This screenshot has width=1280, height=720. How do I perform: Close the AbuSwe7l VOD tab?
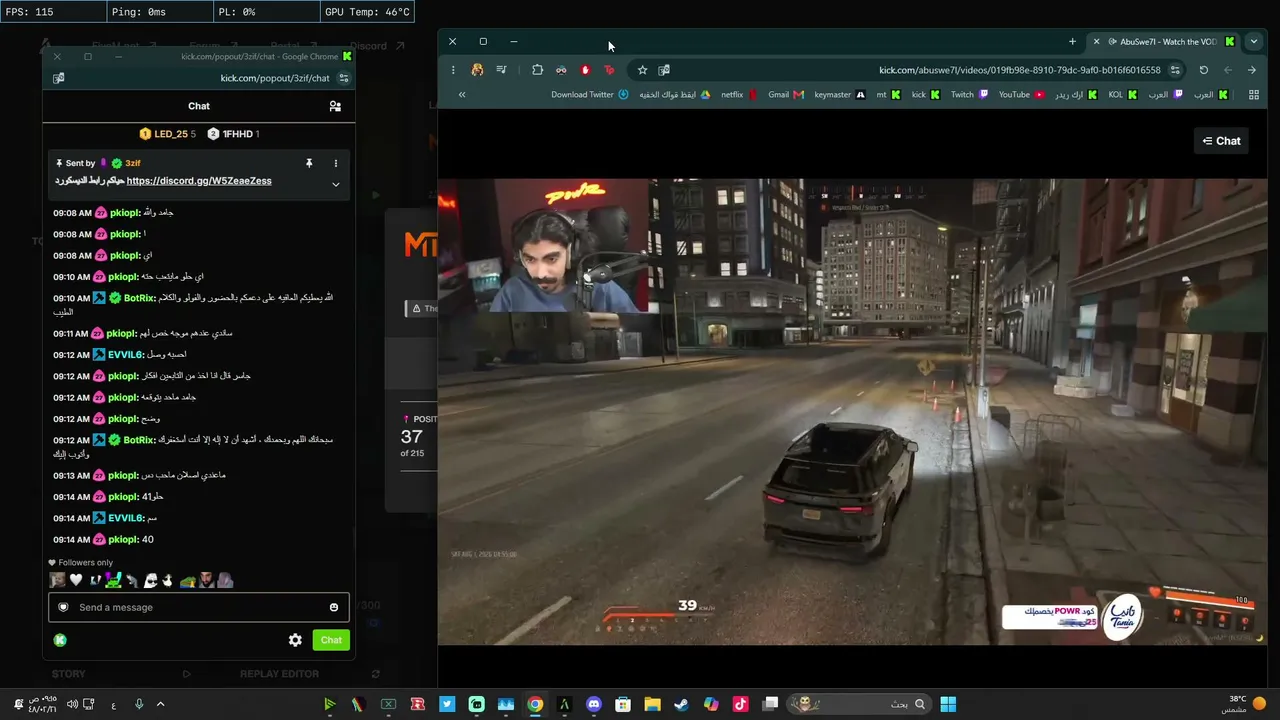pos(1096,42)
